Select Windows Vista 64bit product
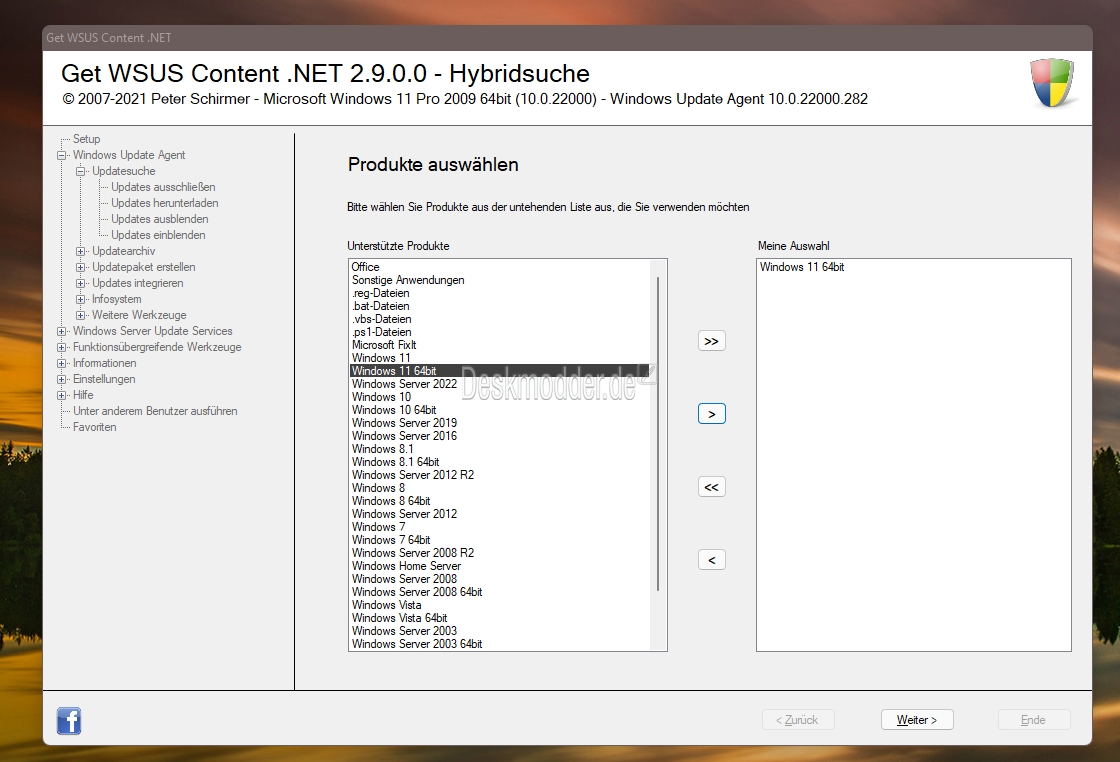1120x762 pixels. 500,618
